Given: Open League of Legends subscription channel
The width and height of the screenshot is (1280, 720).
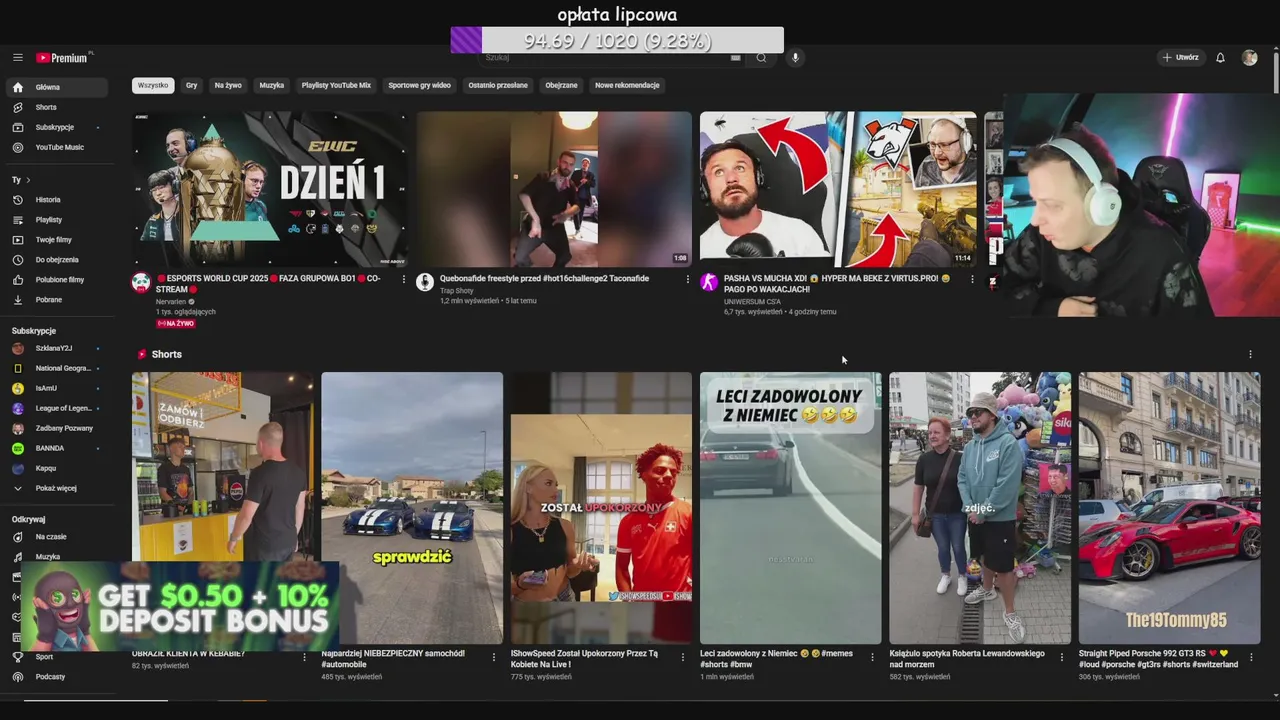Looking at the screenshot, I should [x=56, y=408].
